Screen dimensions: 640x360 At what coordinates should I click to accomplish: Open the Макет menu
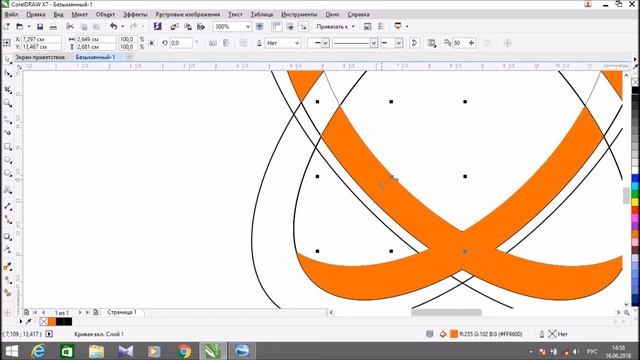point(79,14)
